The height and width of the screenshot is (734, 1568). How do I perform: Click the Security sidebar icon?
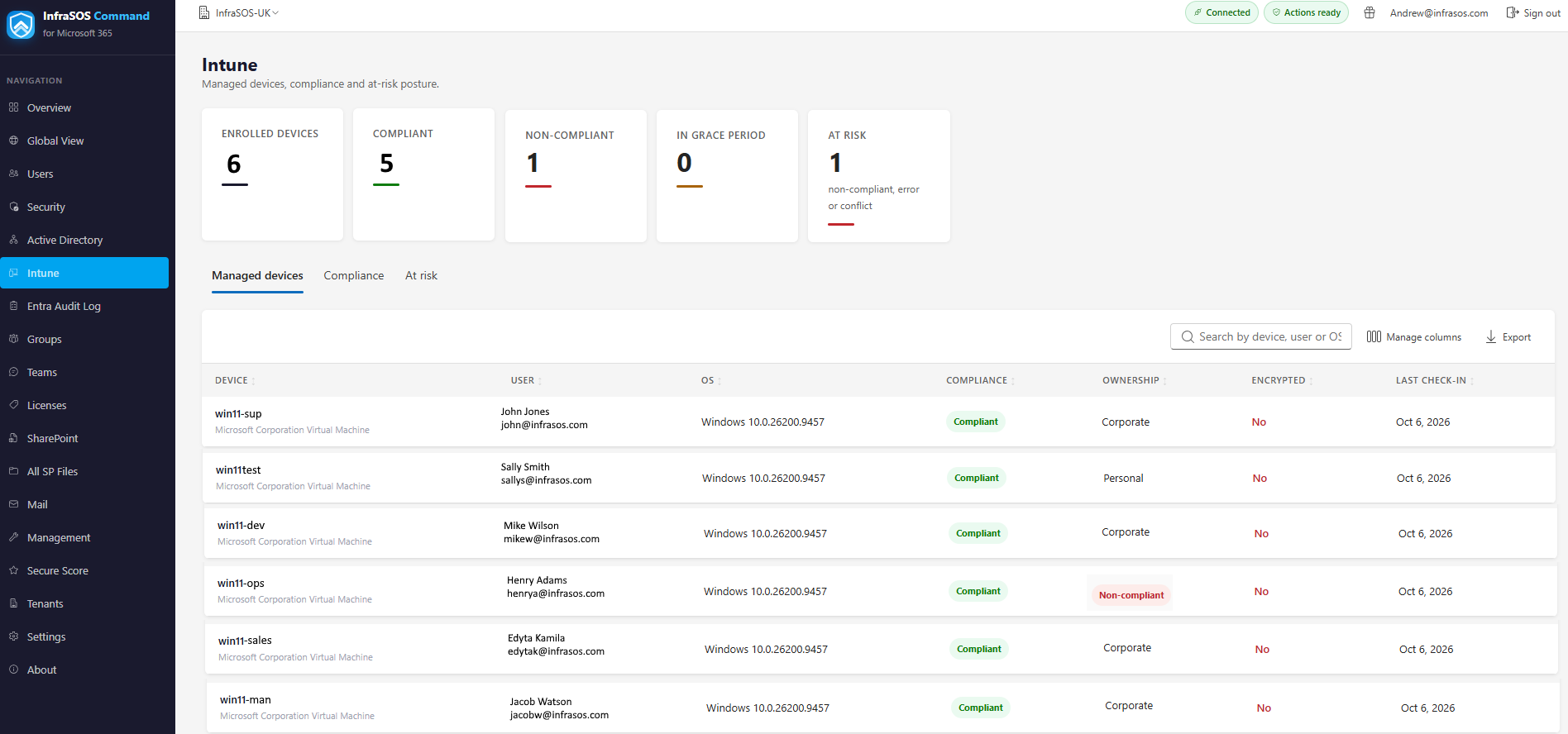(x=14, y=207)
